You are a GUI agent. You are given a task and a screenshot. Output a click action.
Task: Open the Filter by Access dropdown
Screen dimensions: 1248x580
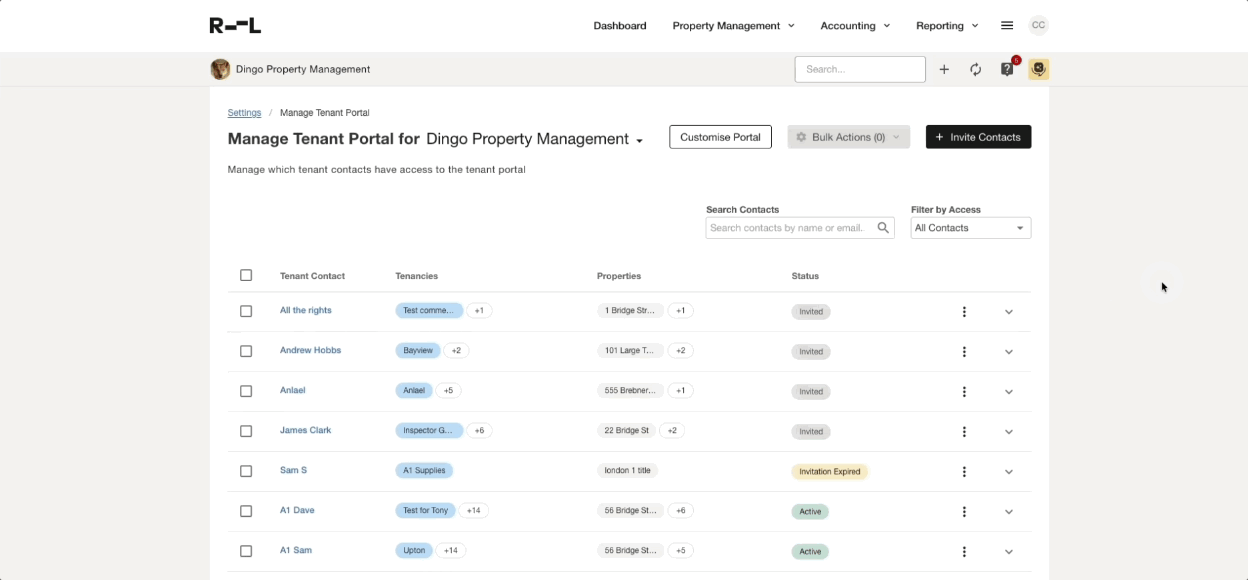pos(969,227)
